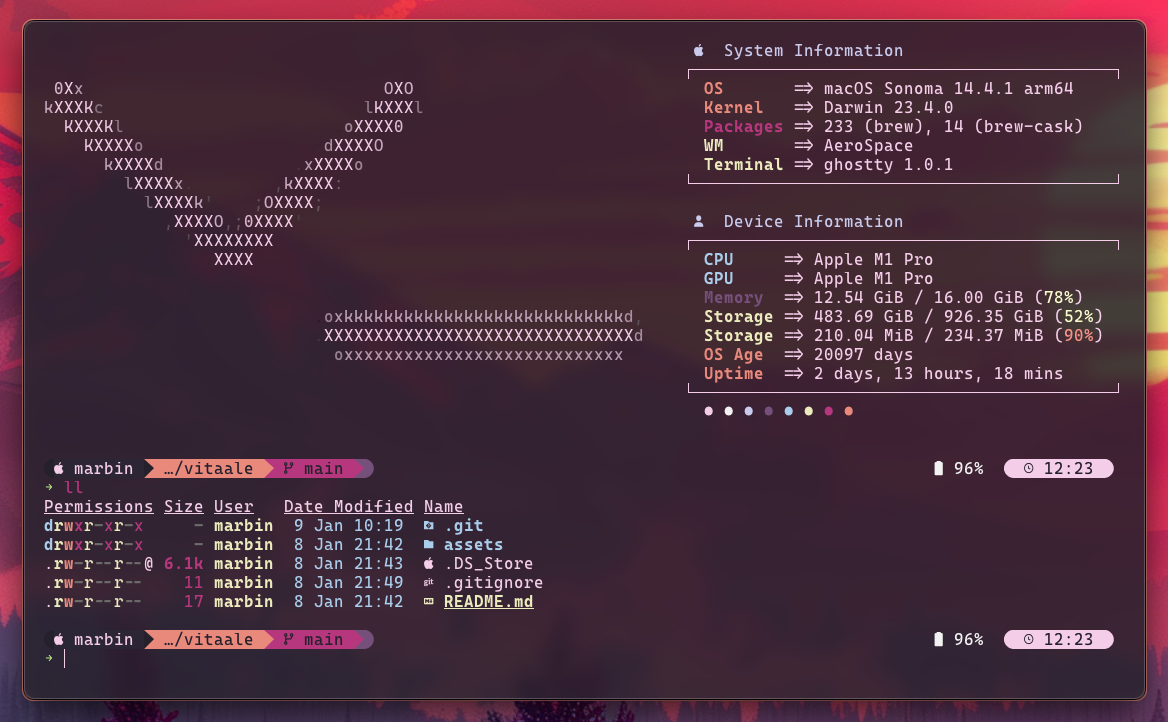Click the Terminal label
This screenshot has height=722, width=1168.
(743, 164)
